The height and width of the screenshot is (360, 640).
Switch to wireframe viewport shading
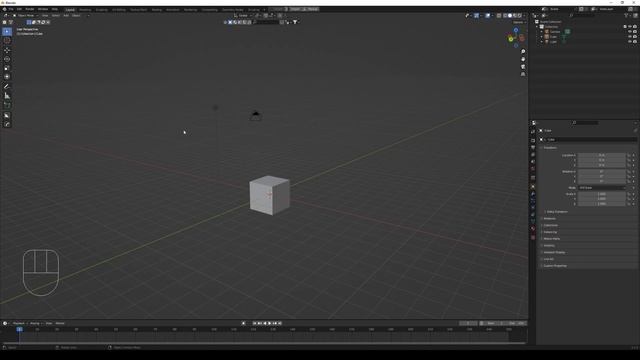click(x=505, y=16)
